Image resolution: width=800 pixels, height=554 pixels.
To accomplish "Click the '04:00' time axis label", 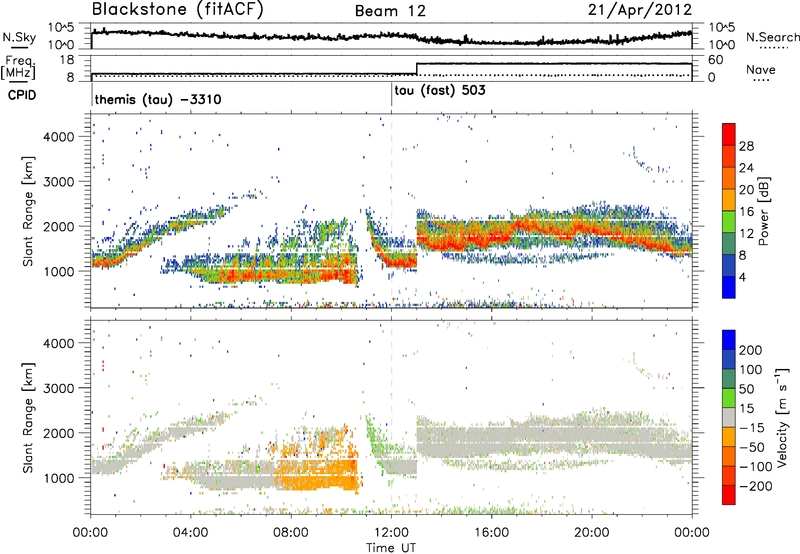I will tap(190, 533).
